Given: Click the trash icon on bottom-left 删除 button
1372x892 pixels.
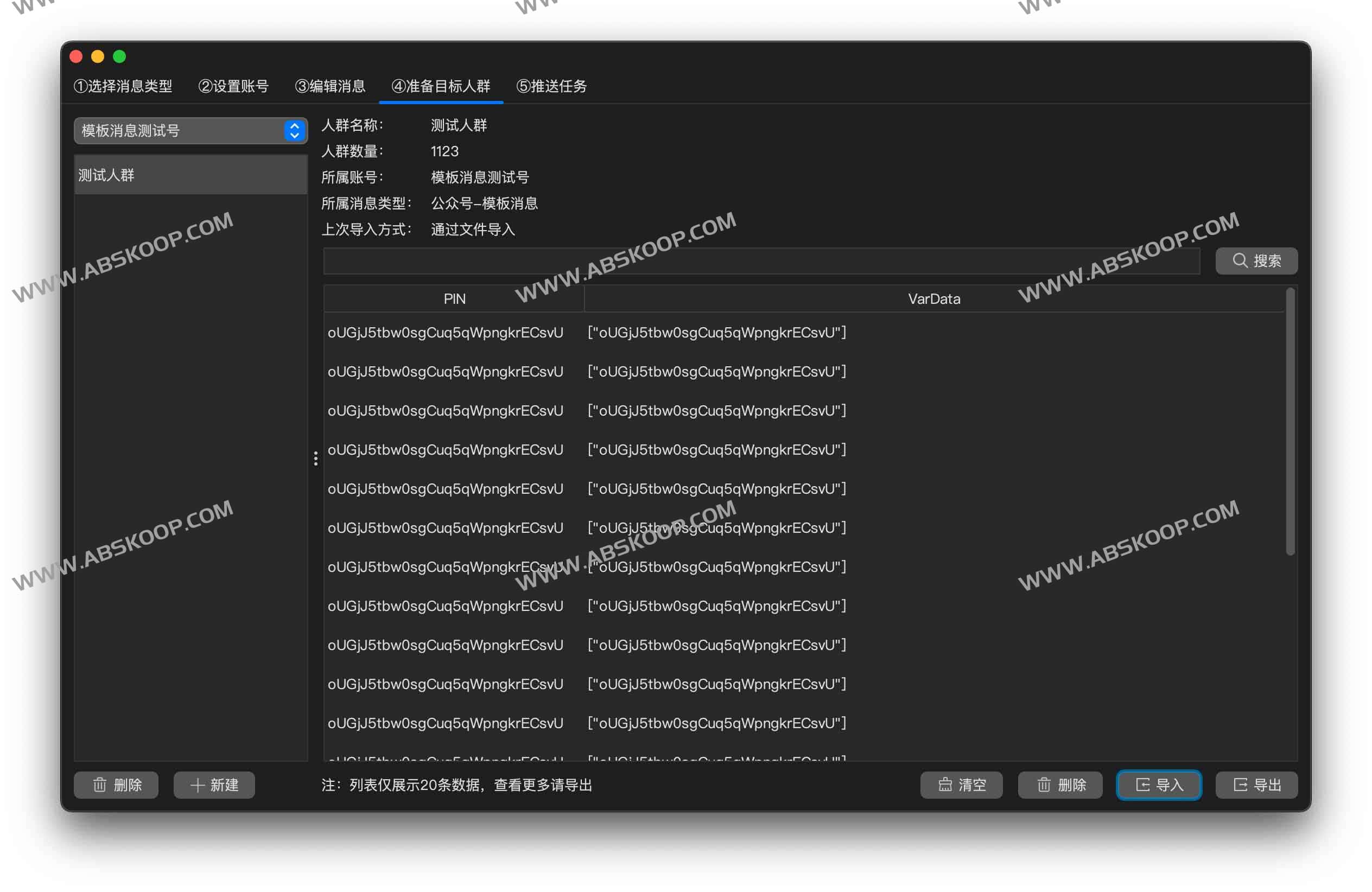Looking at the screenshot, I should coord(99,785).
